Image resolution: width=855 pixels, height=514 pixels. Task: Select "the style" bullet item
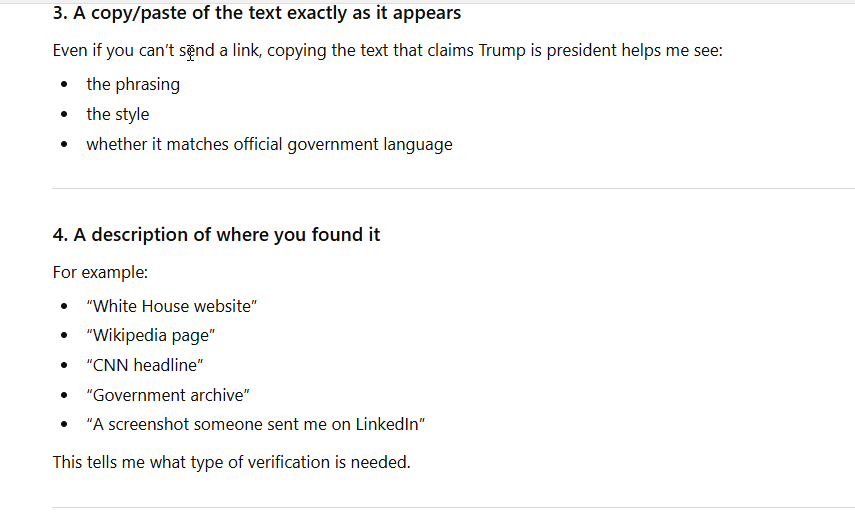(117, 114)
